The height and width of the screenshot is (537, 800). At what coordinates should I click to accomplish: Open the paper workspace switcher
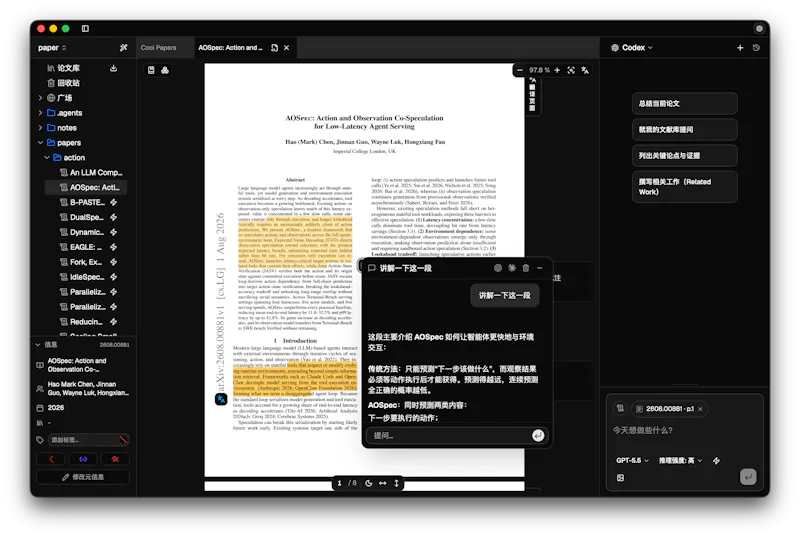pos(52,48)
